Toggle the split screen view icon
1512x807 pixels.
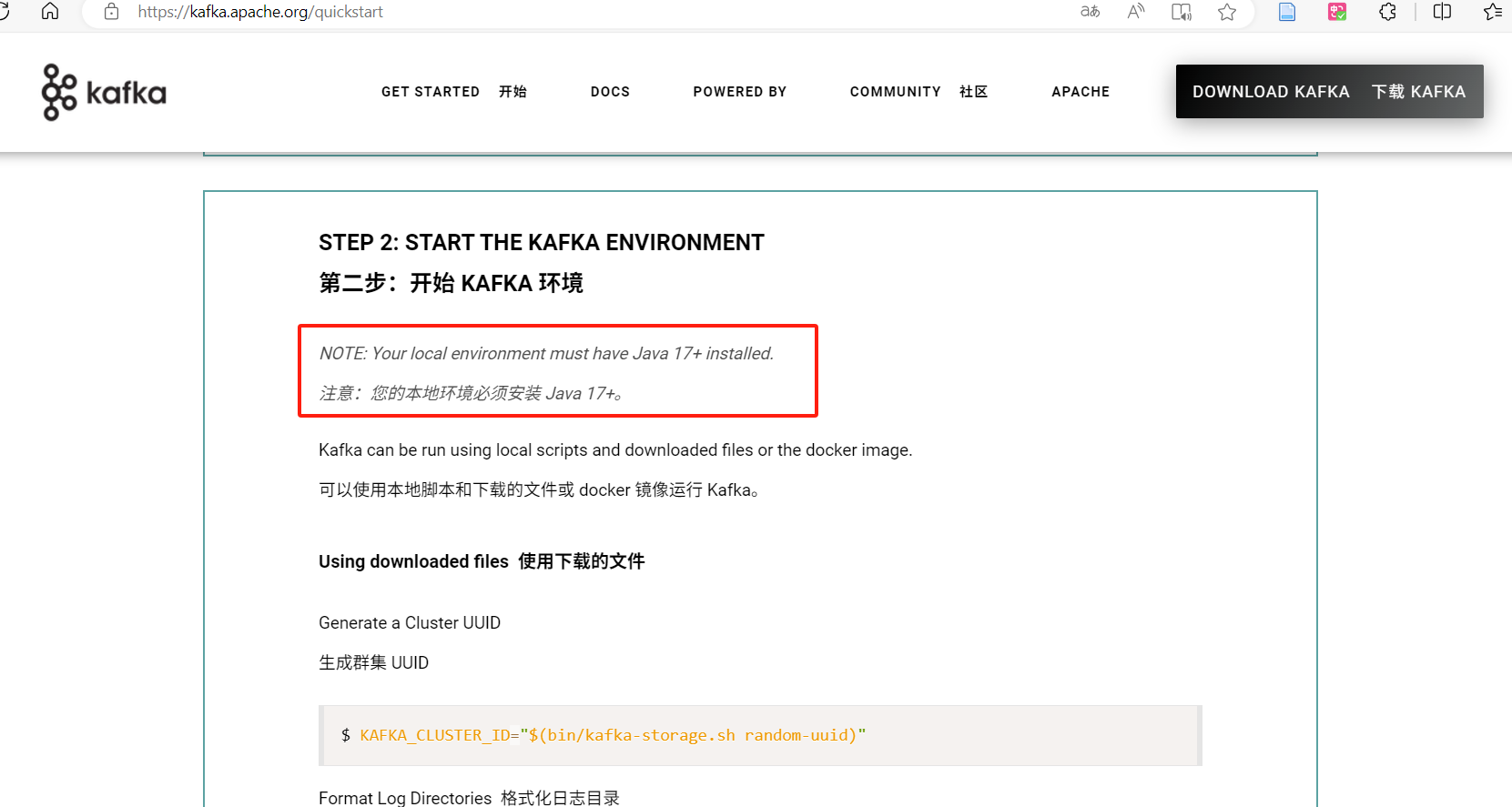click(1442, 12)
